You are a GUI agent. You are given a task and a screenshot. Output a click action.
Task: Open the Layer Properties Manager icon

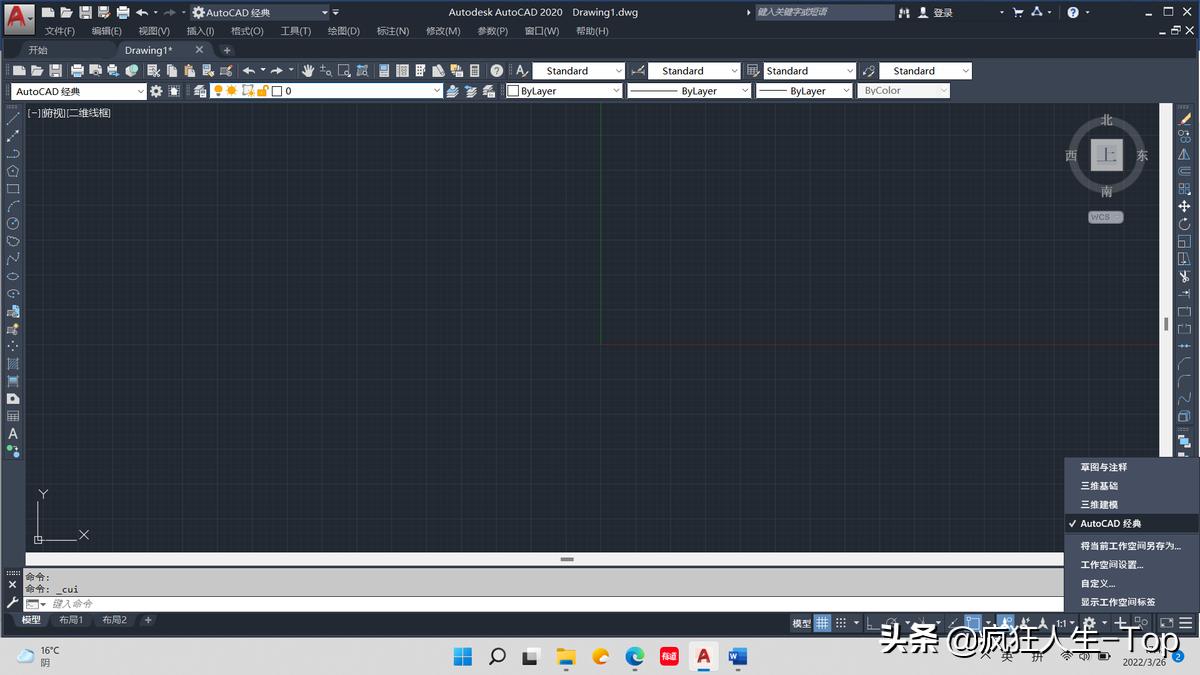[x=200, y=91]
